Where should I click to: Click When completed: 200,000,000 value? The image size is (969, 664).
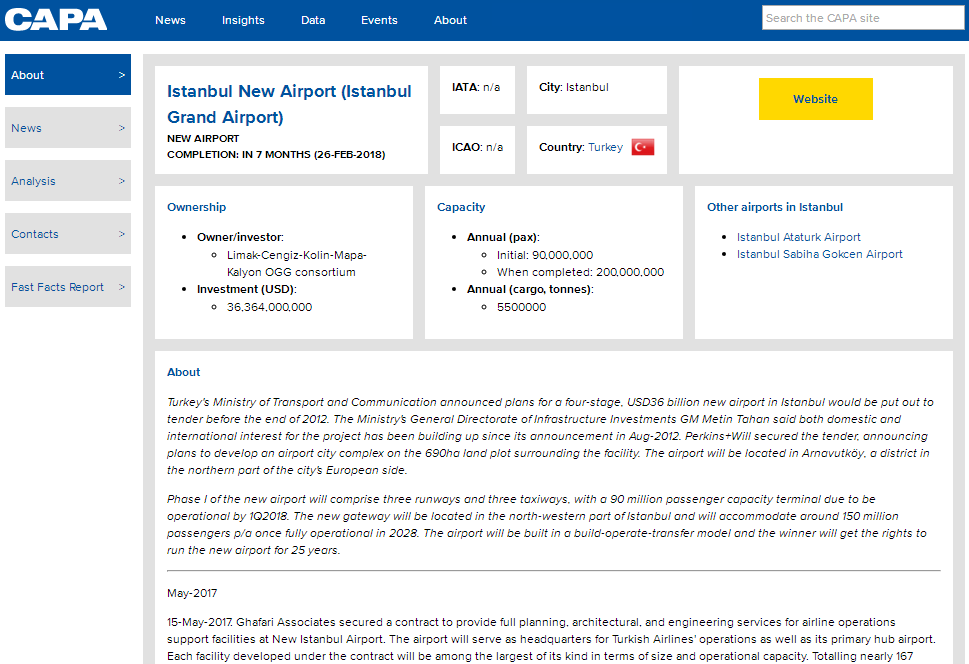(580, 272)
